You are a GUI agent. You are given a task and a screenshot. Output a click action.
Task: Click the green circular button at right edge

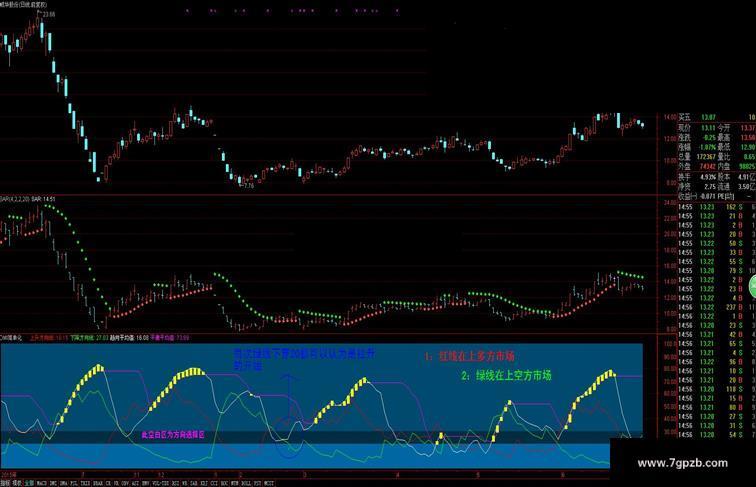coord(752,287)
